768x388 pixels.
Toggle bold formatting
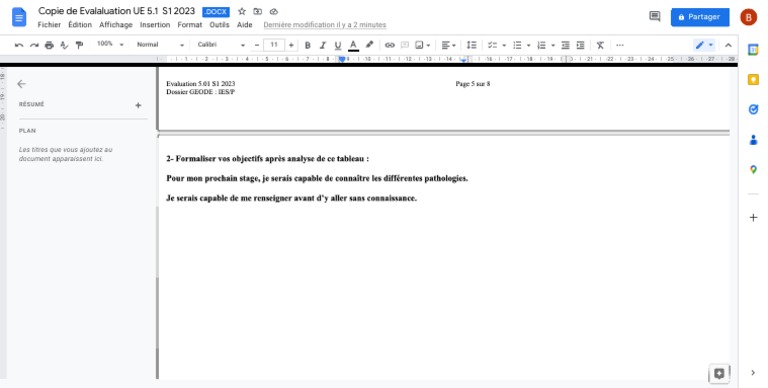tap(308, 45)
